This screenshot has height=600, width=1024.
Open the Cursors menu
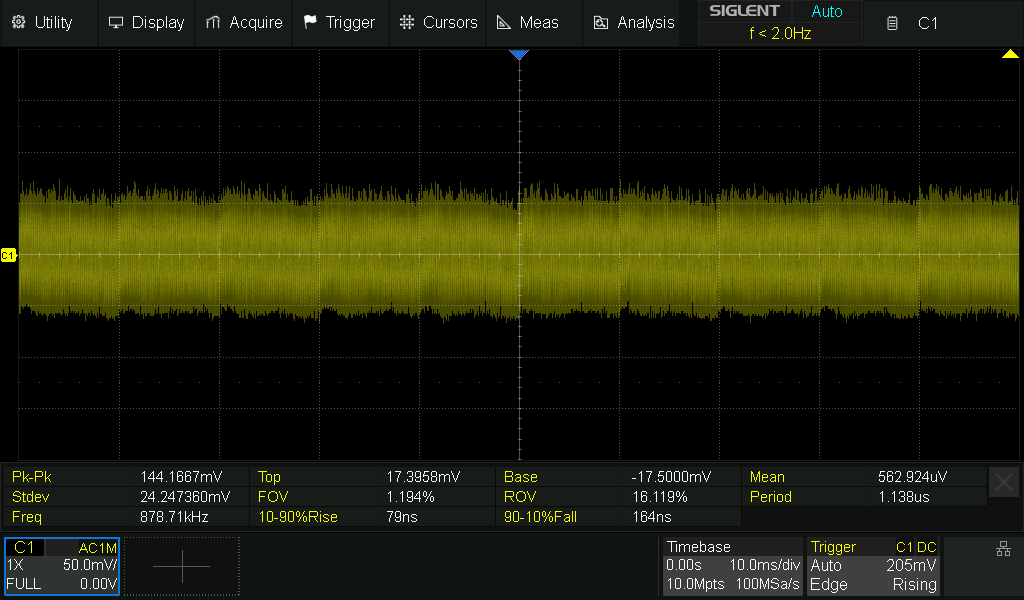coord(438,22)
